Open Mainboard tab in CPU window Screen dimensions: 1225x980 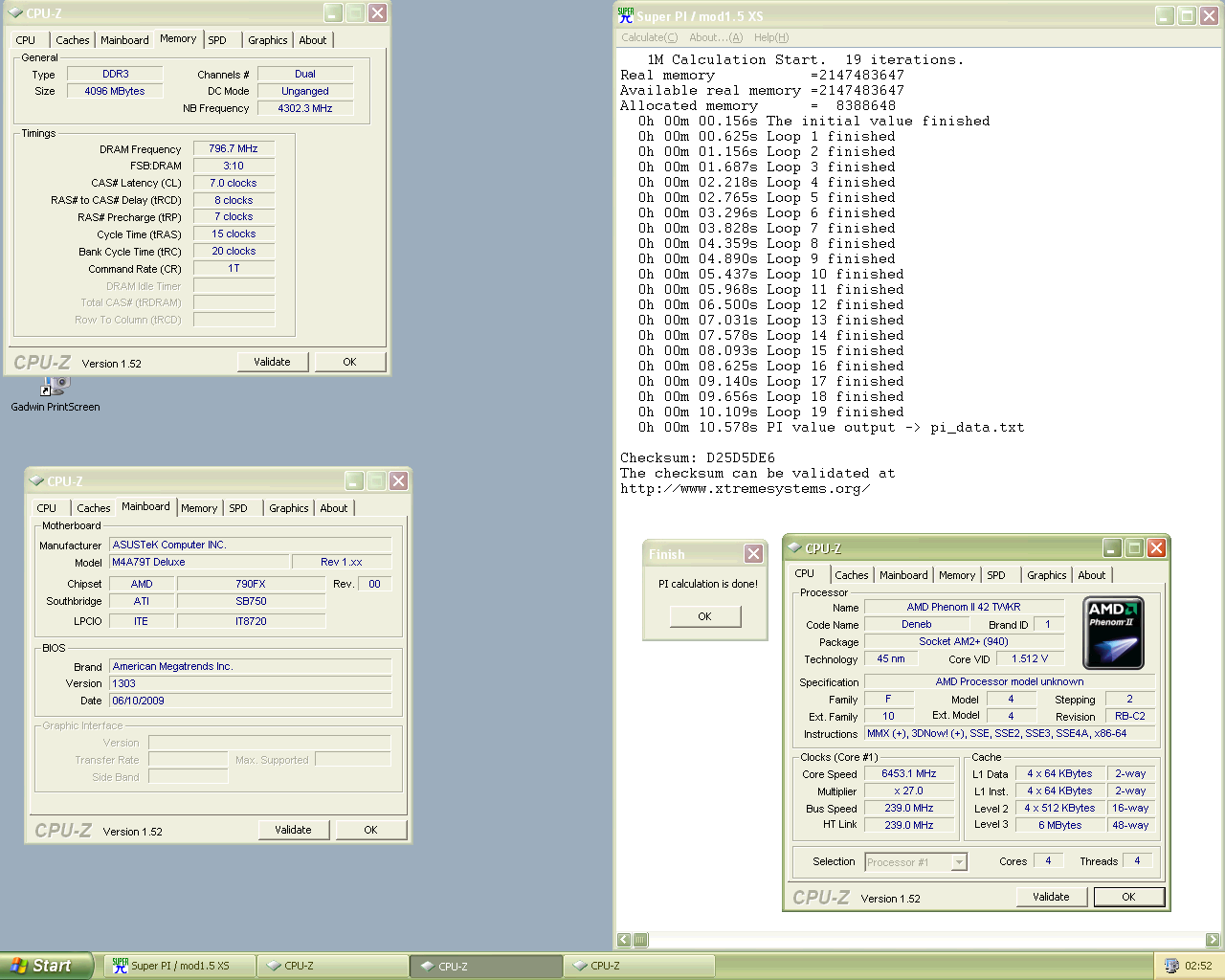[x=903, y=575]
